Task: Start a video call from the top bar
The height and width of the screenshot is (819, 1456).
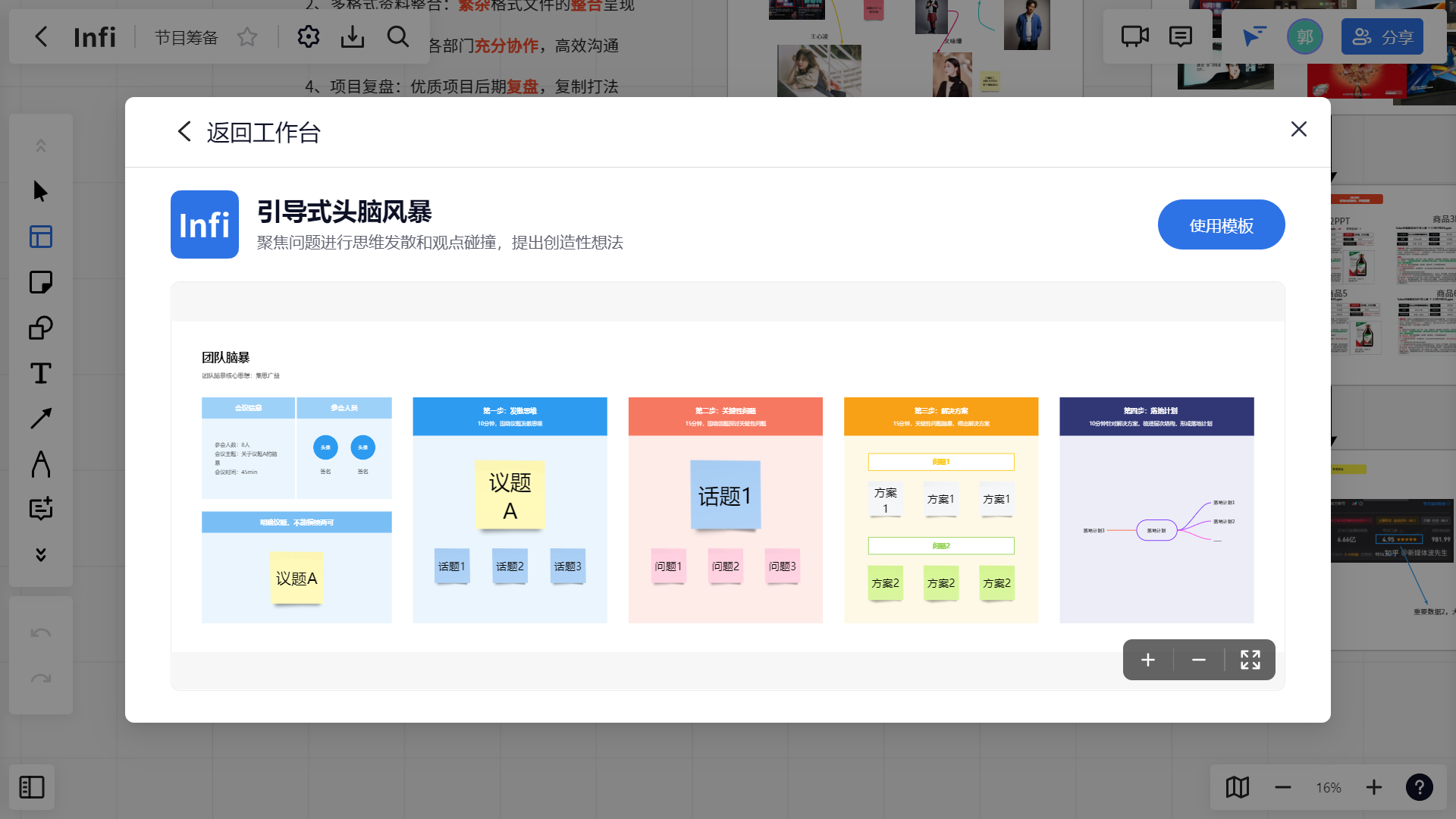Action: coord(1134,36)
